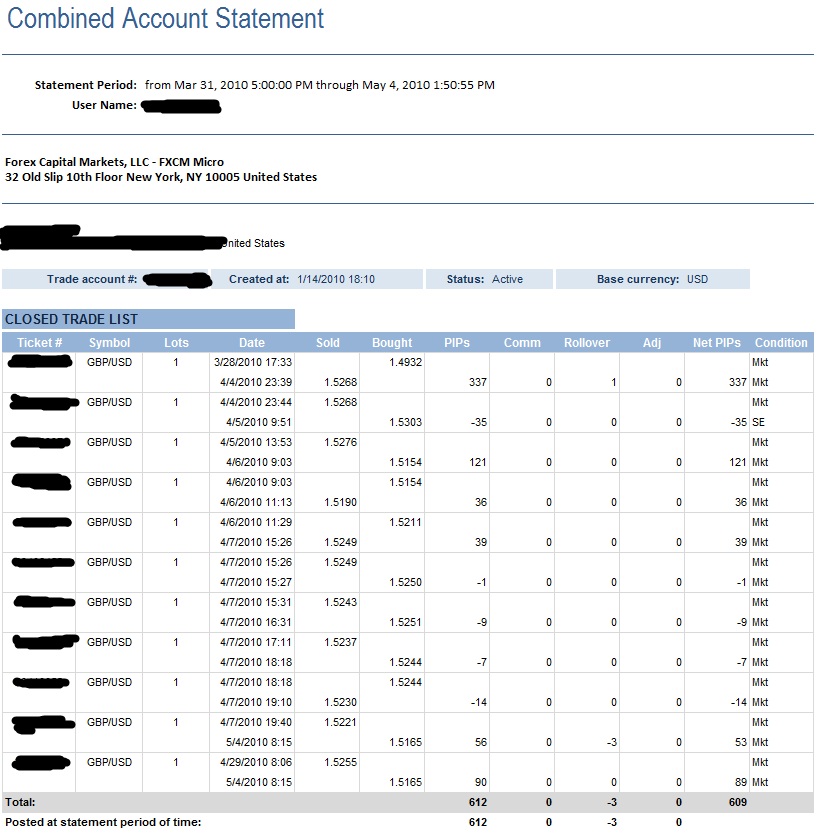The image size is (817, 840).
Task: Click the Sold column header
Action: tap(327, 343)
